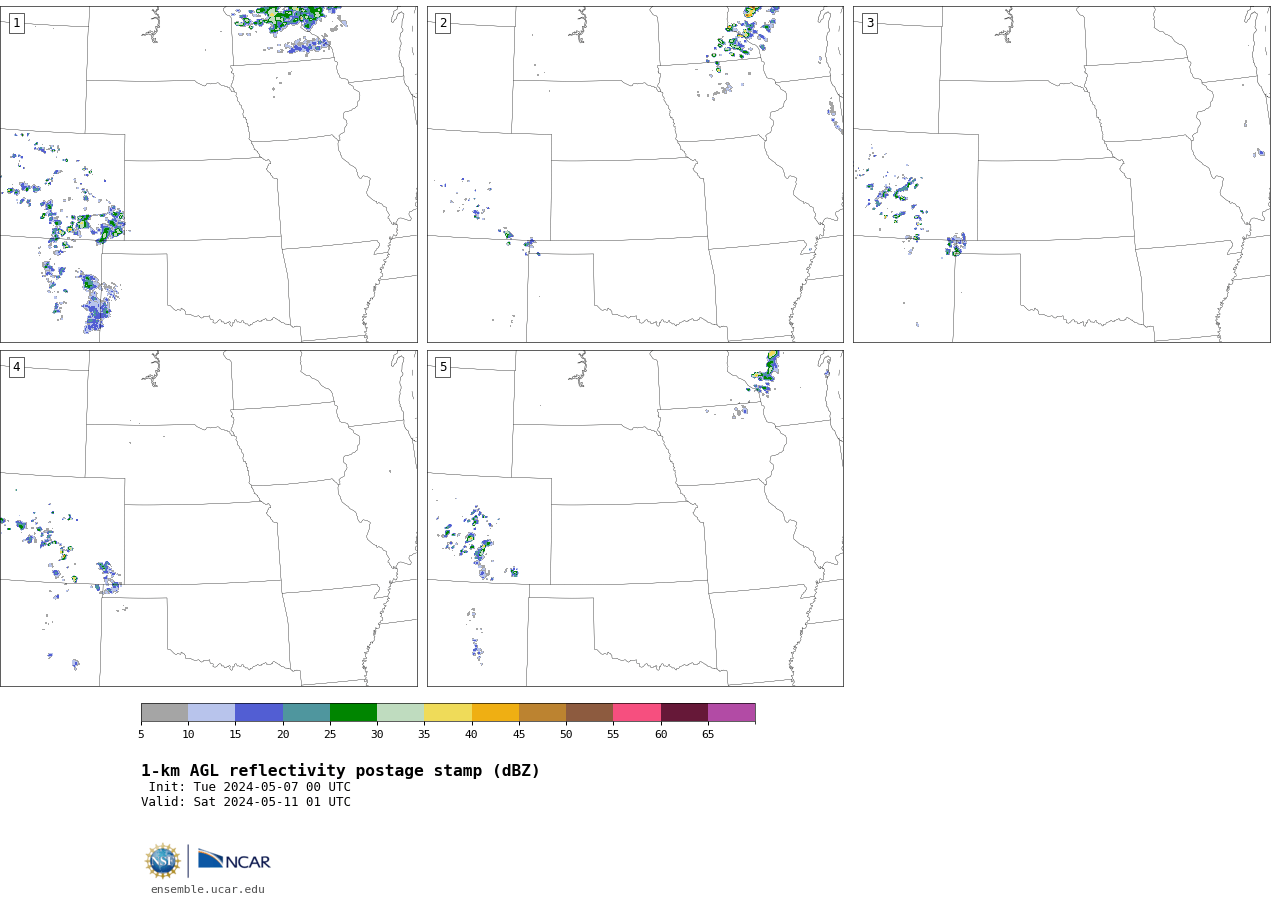Open ensemble member 4 reflectivity map
The width and height of the screenshot is (1280, 901).
point(208,518)
